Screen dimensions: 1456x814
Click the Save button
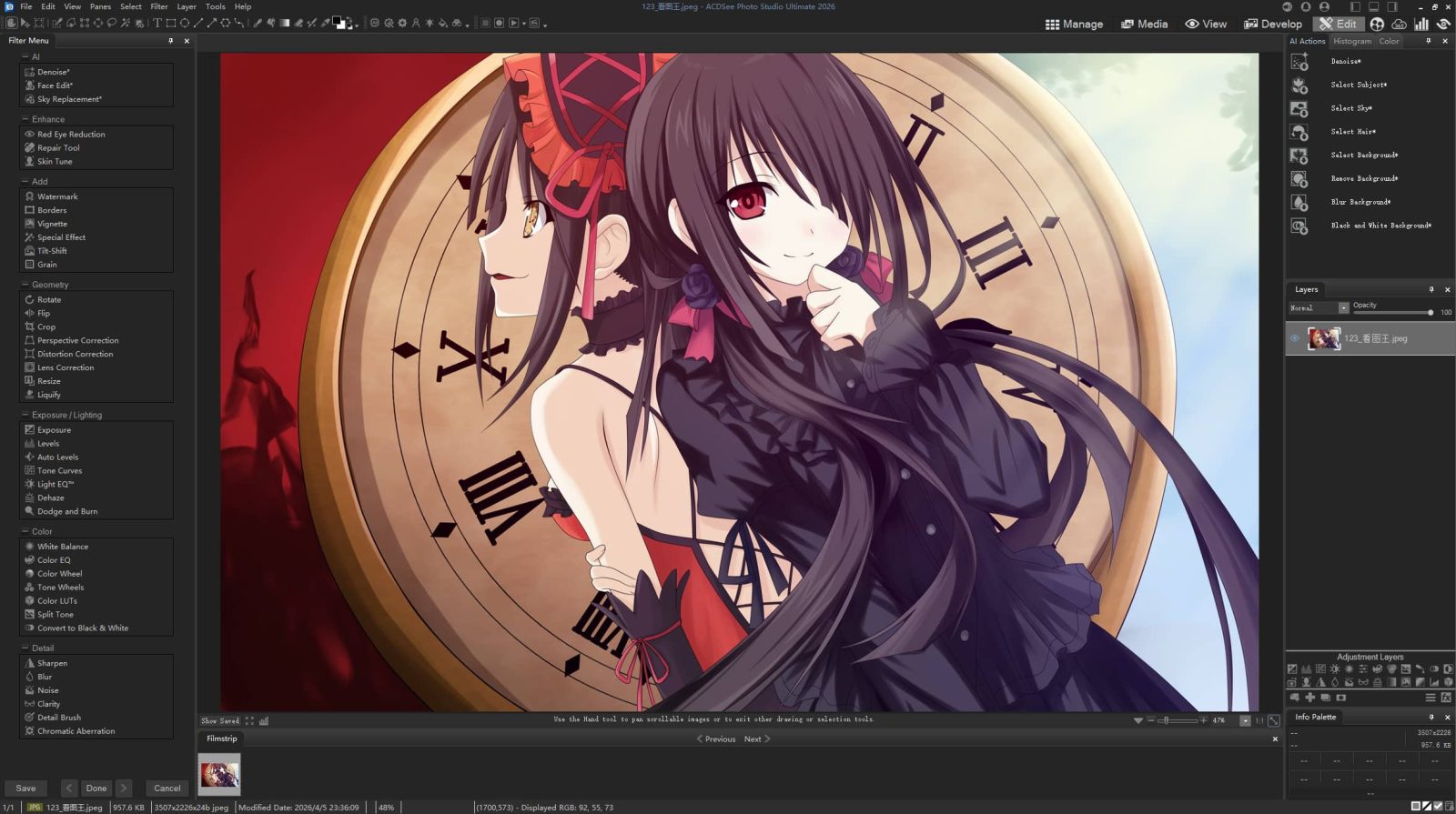25,788
